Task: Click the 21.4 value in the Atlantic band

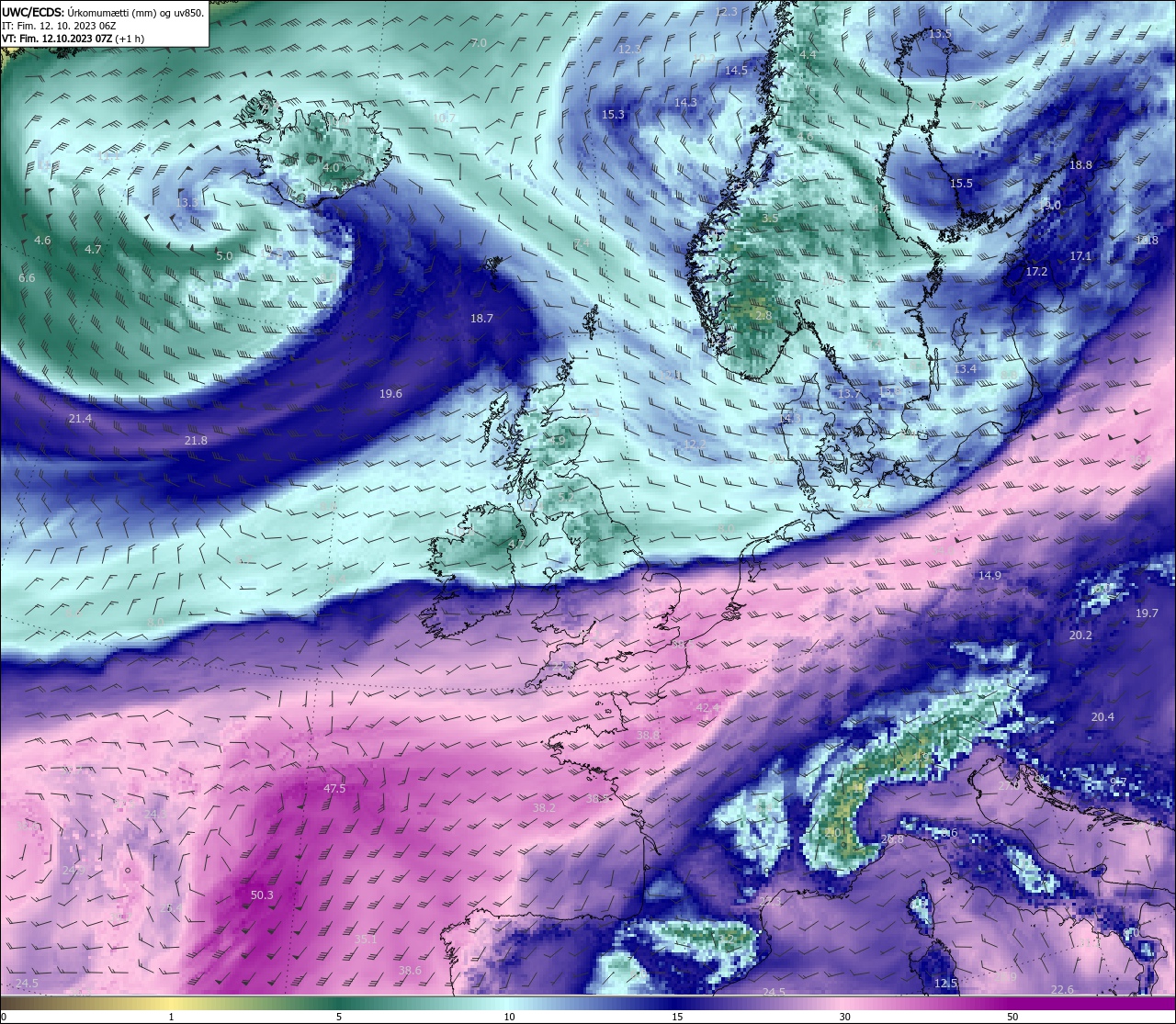Action: pos(80,419)
